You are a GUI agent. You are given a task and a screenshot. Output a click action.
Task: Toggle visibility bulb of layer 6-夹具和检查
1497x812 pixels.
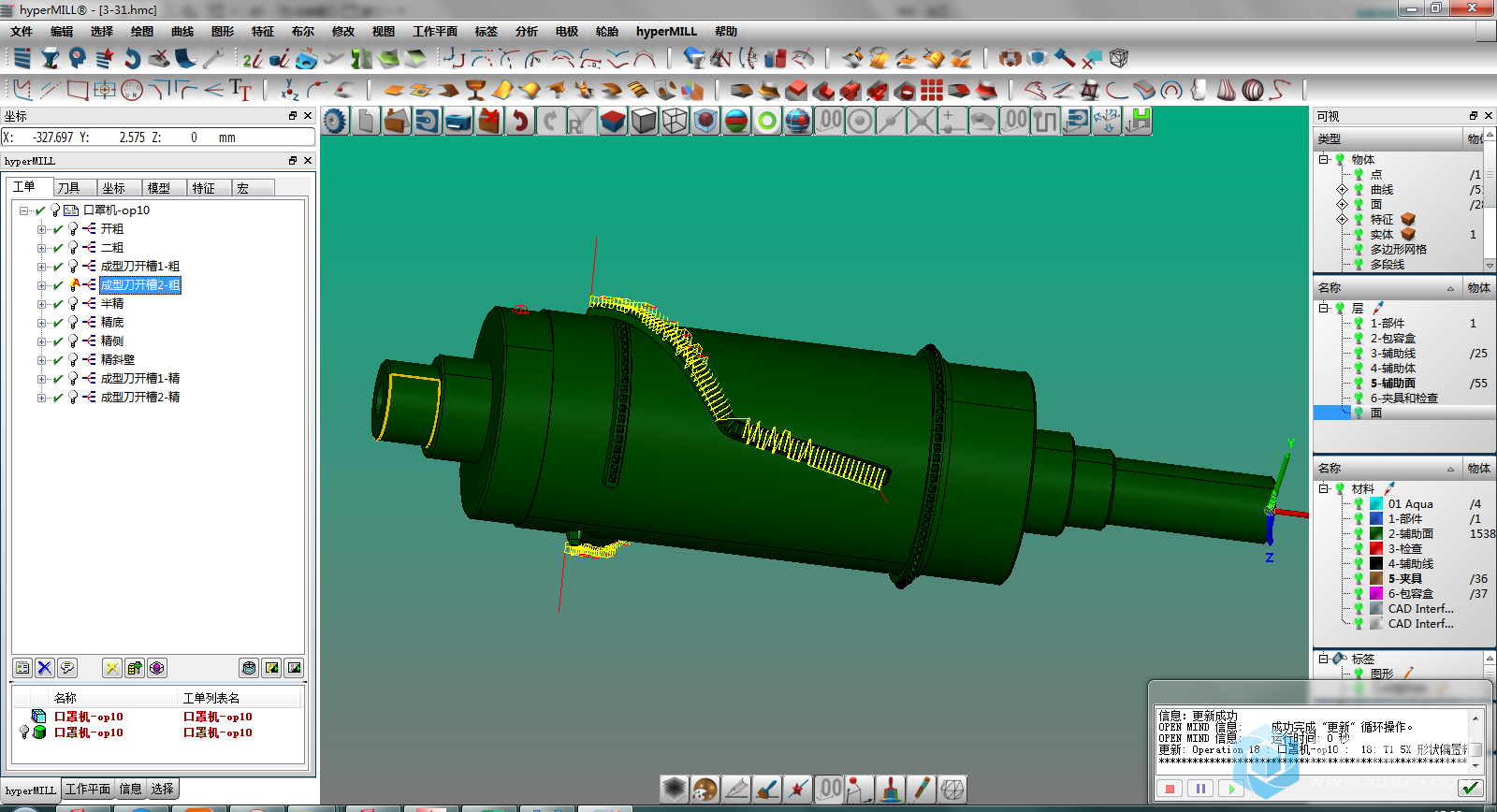click(x=1359, y=398)
